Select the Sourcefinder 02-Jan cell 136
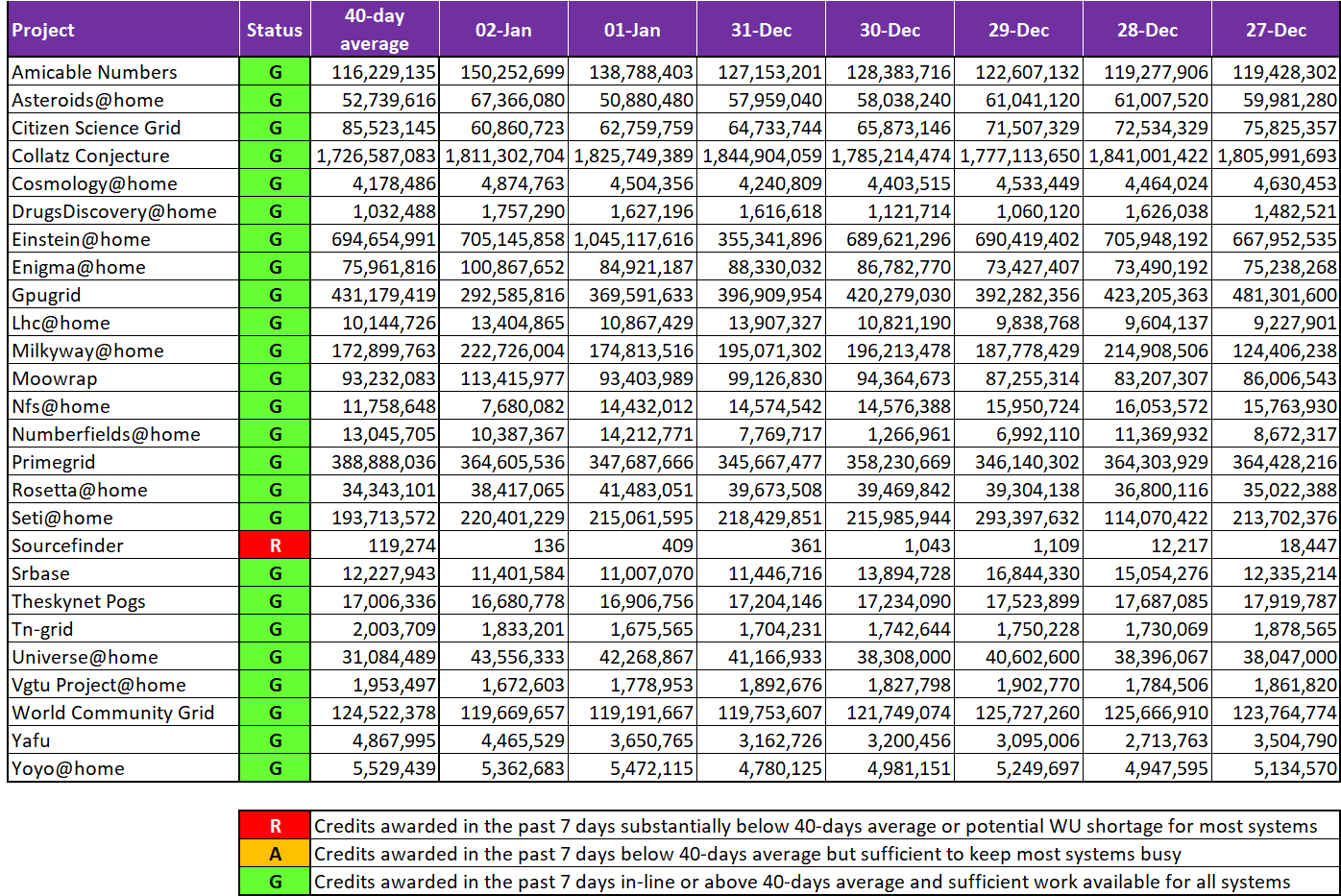Screen dimensions: 1341x896 pyautogui.click(x=503, y=545)
